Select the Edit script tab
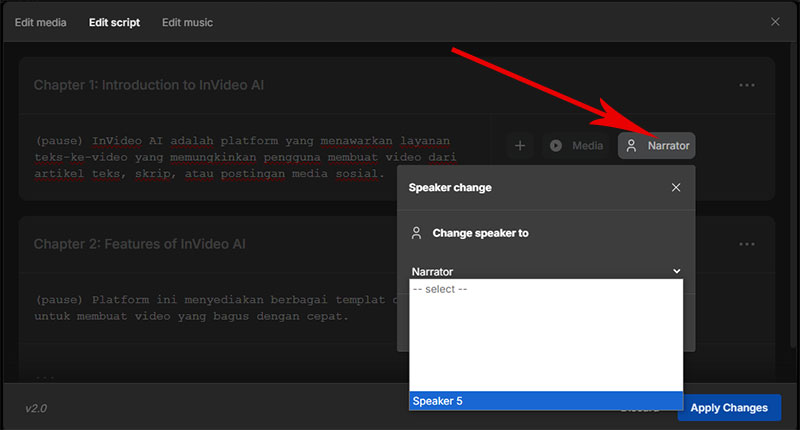The width and height of the screenshot is (800, 430). (x=114, y=22)
